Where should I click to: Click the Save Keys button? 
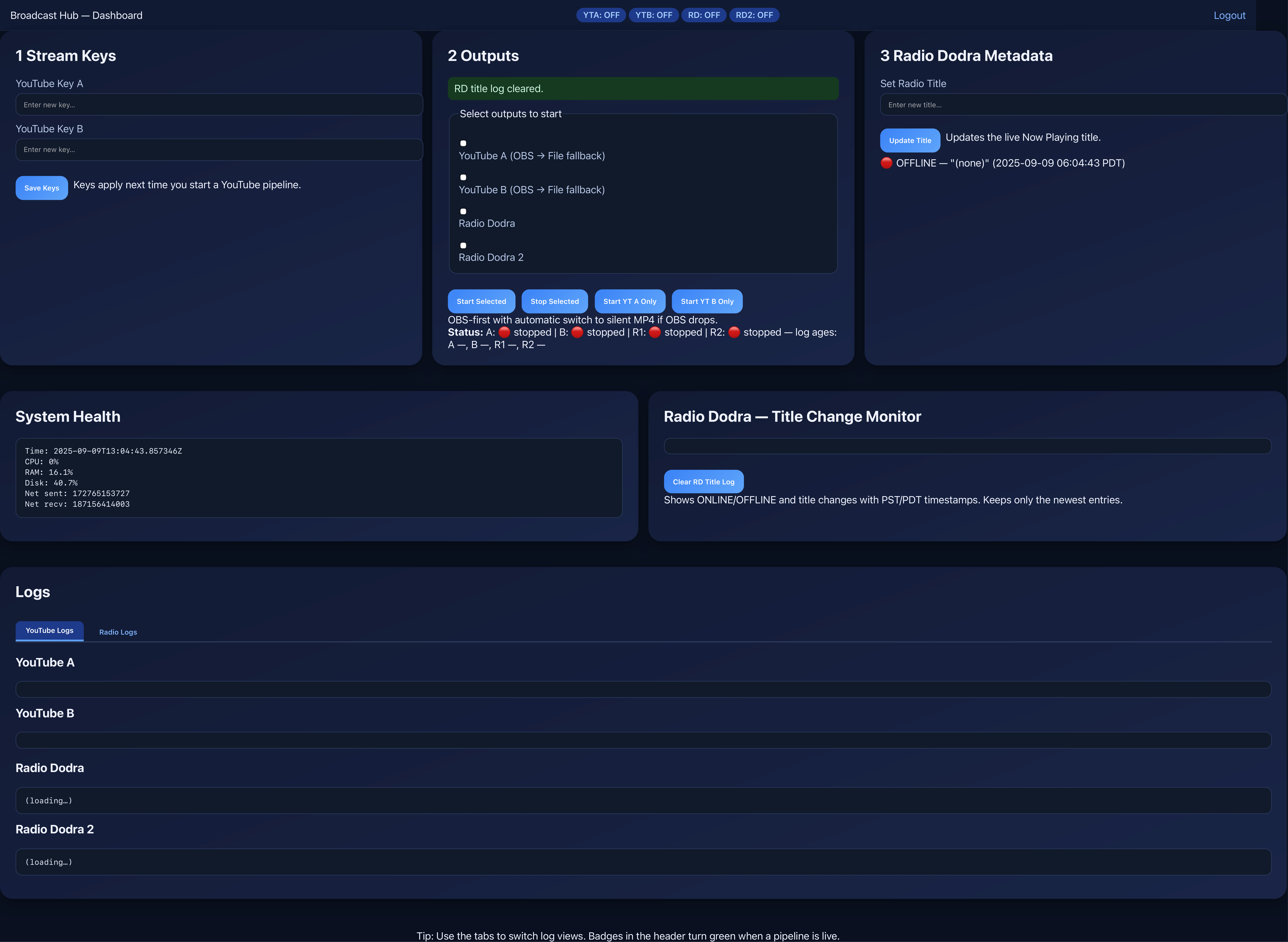point(42,188)
